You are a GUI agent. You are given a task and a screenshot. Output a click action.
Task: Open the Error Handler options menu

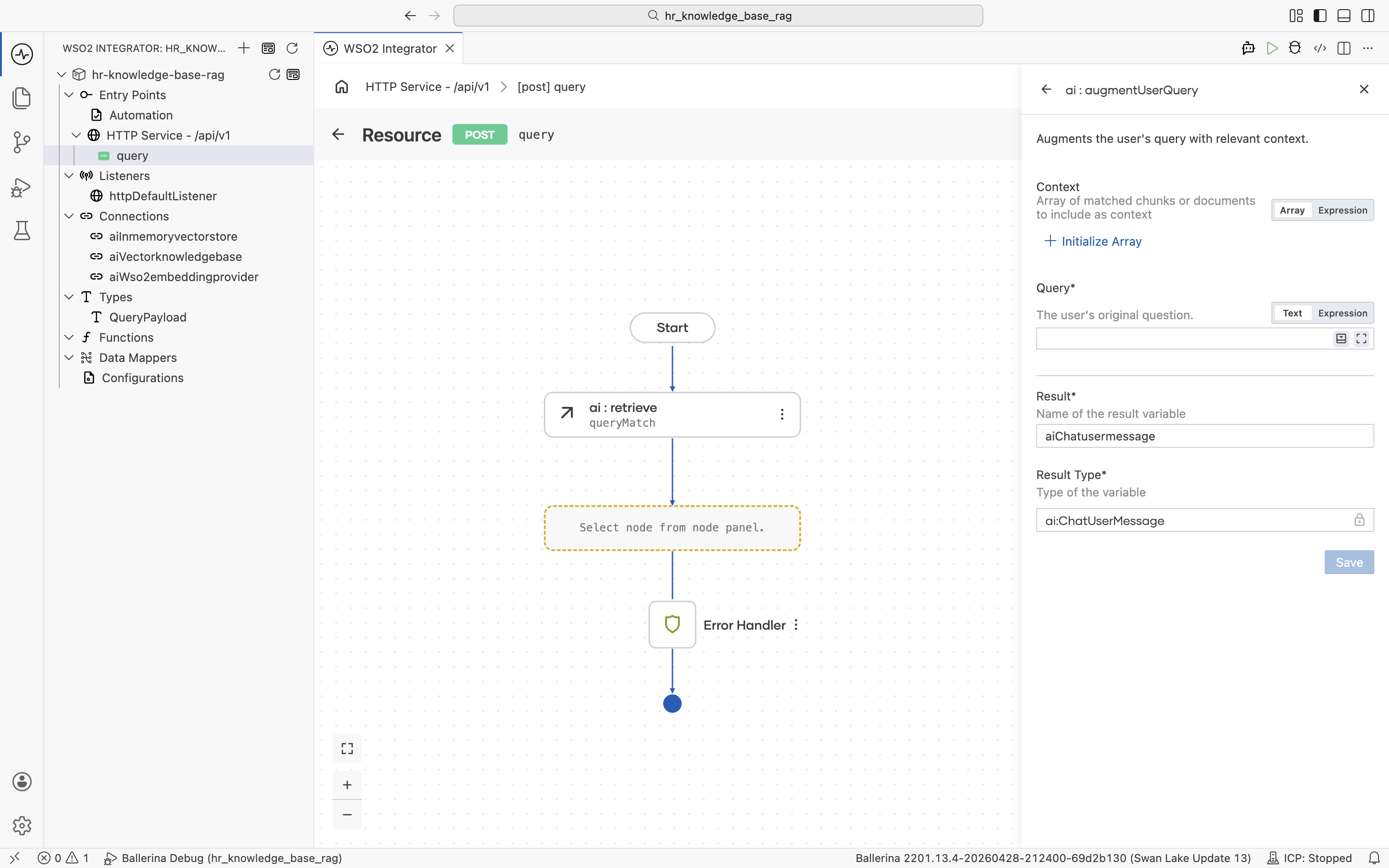coord(796,625)
